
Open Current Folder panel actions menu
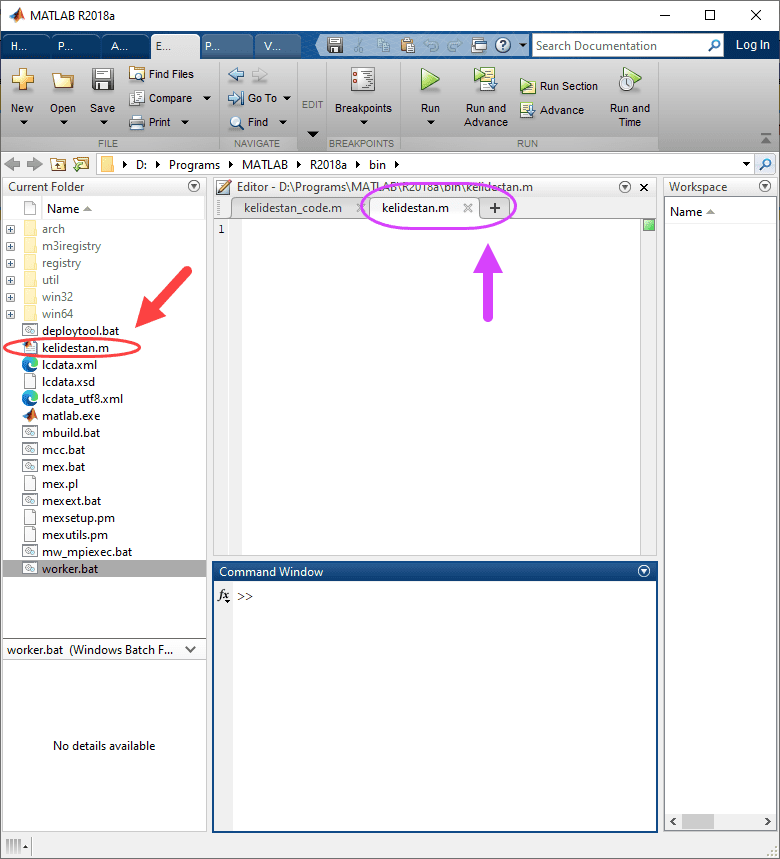click(x=194, y=186)
